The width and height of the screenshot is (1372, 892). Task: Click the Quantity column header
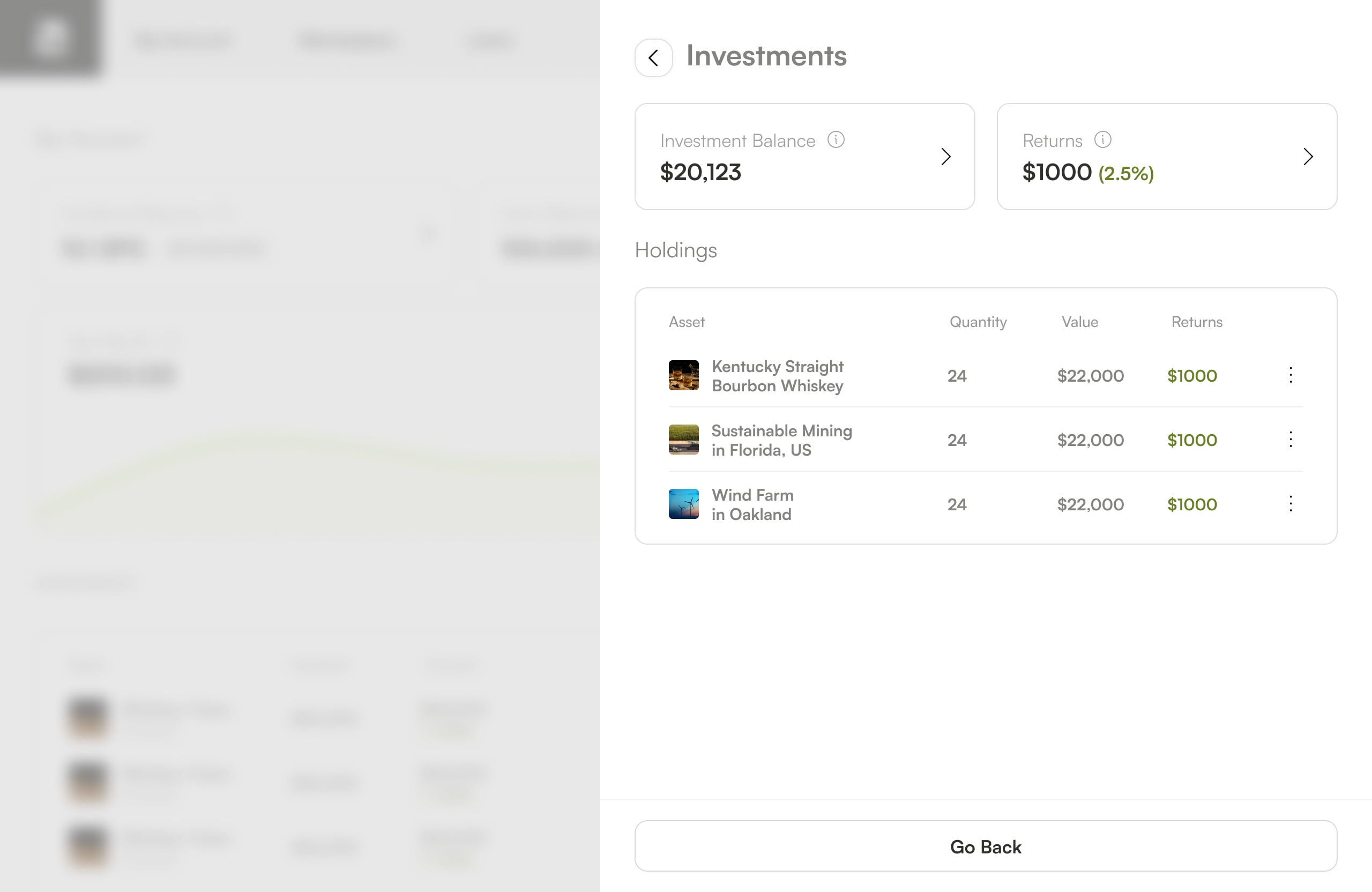click(978, 322)
